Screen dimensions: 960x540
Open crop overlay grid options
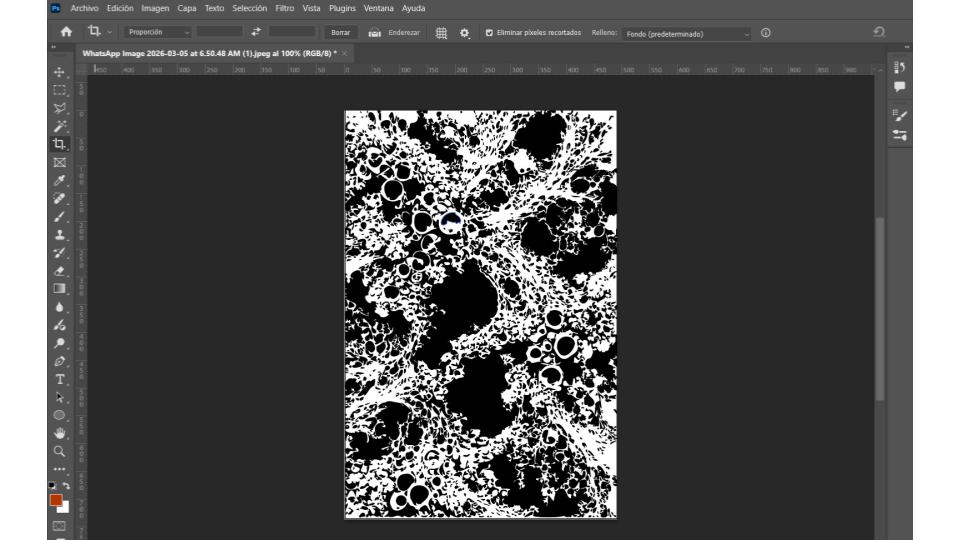pos(441,33)
